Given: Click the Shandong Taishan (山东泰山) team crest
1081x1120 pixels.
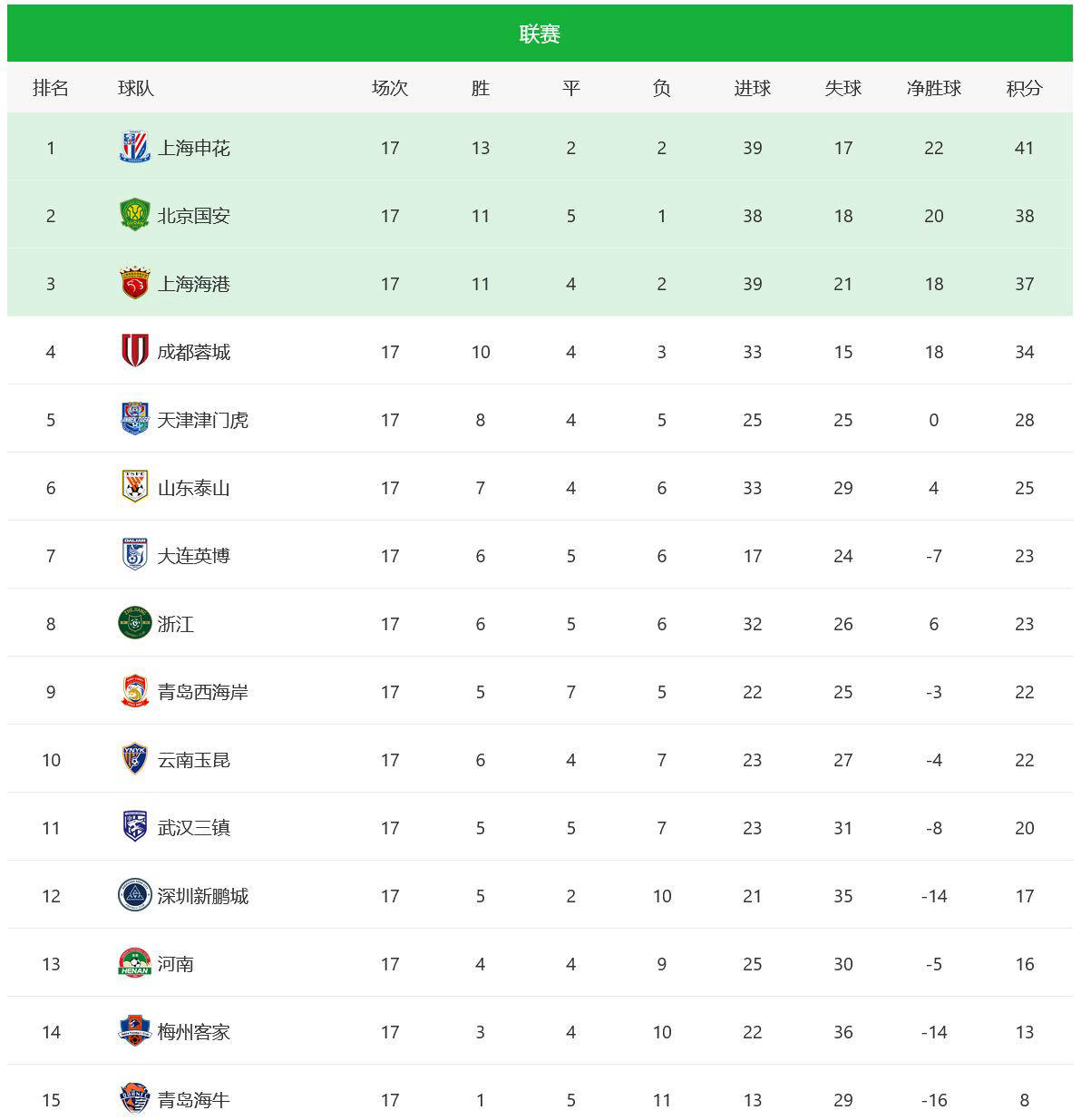Looking at the screenshot, I should pos(134,487).
